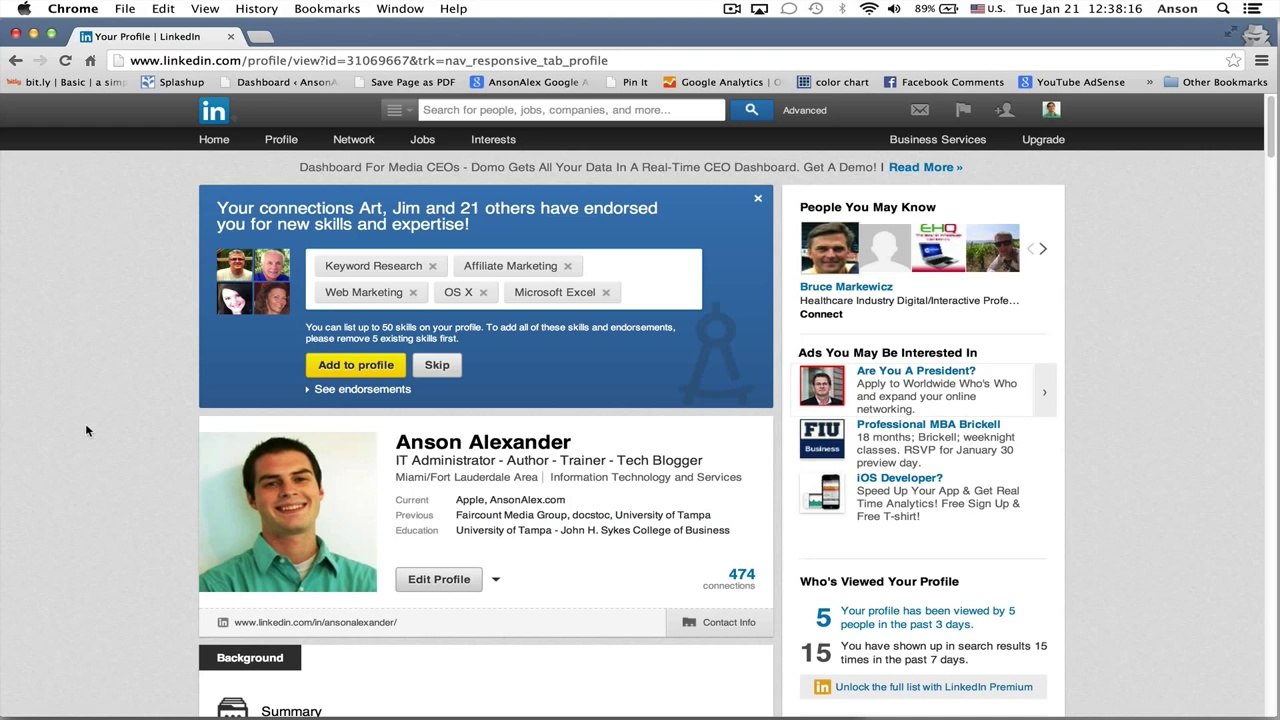1280x720 pixels.
Task: Open the Apple menu
Action: click(24, 9)
